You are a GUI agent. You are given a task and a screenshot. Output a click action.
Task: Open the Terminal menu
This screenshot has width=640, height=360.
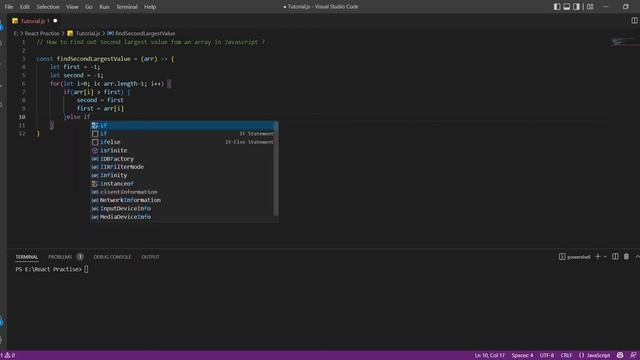coord(127,7)
